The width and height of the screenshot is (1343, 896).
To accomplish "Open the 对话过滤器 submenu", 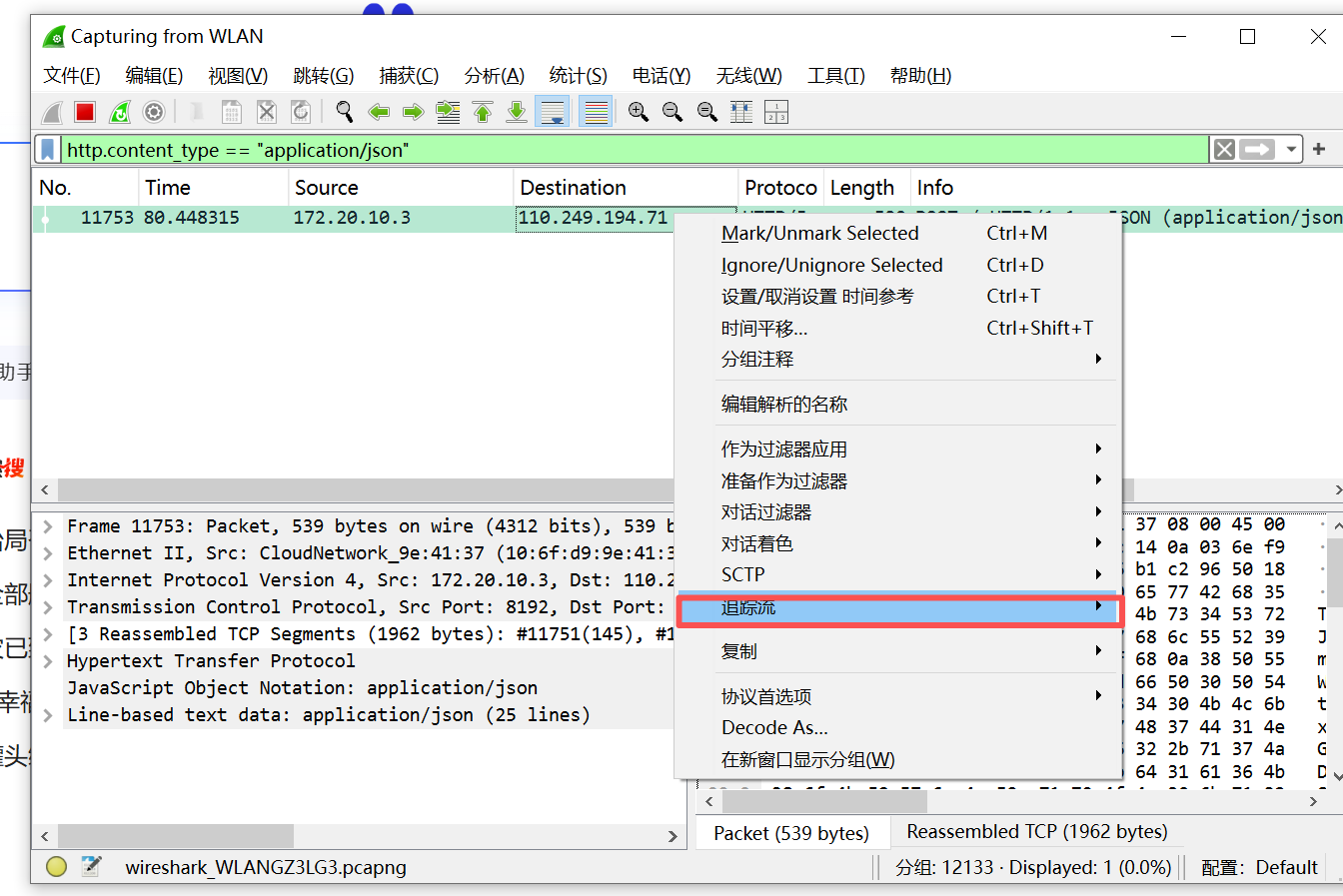I will (897, 512).
